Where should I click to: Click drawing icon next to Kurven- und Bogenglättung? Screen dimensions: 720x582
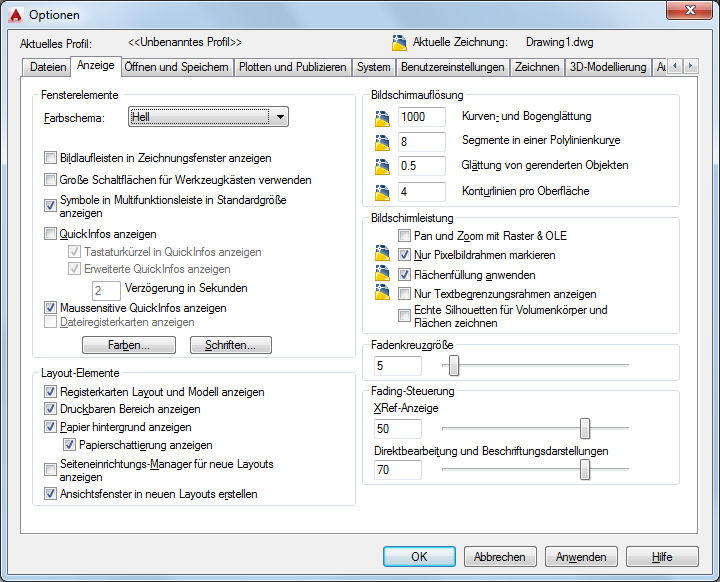[x=382, y=118]
